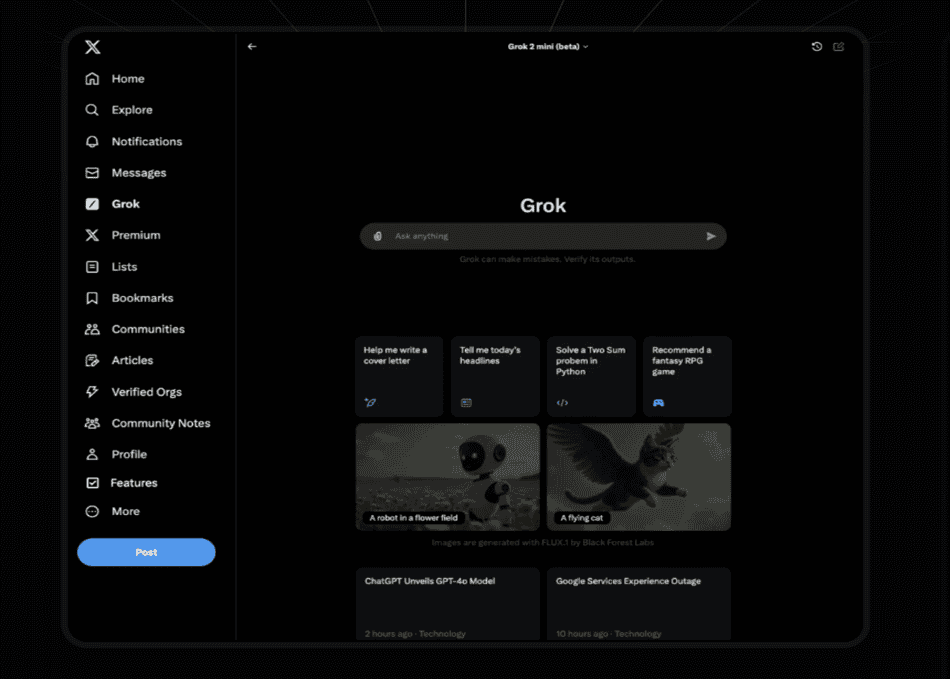Click the blue Post button
This screenshot has height=679, width=950.
(146, 552)
